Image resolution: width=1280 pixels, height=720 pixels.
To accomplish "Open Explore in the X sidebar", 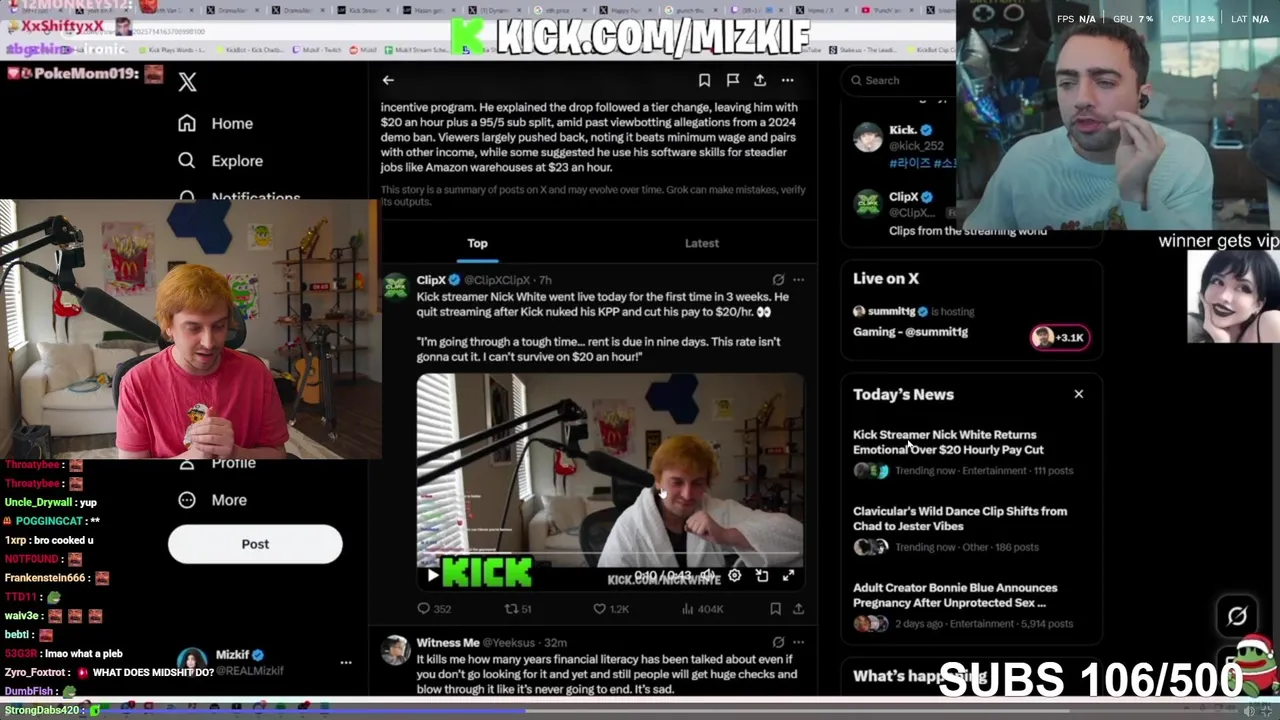I will pyautogui.click(x=220, y=160).
